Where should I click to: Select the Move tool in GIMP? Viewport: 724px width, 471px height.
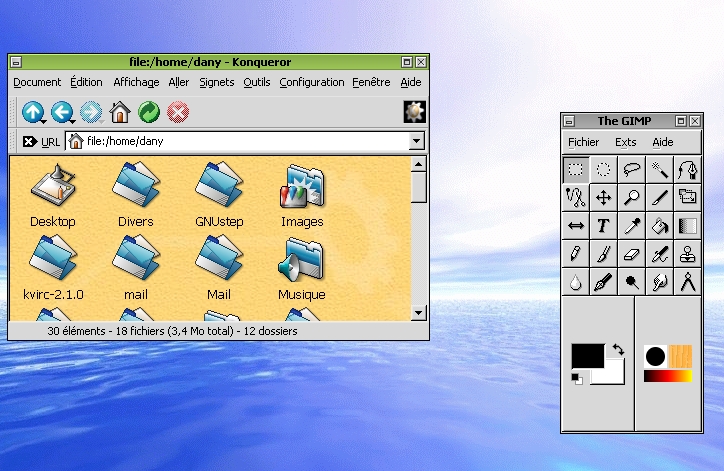[603, 198]
